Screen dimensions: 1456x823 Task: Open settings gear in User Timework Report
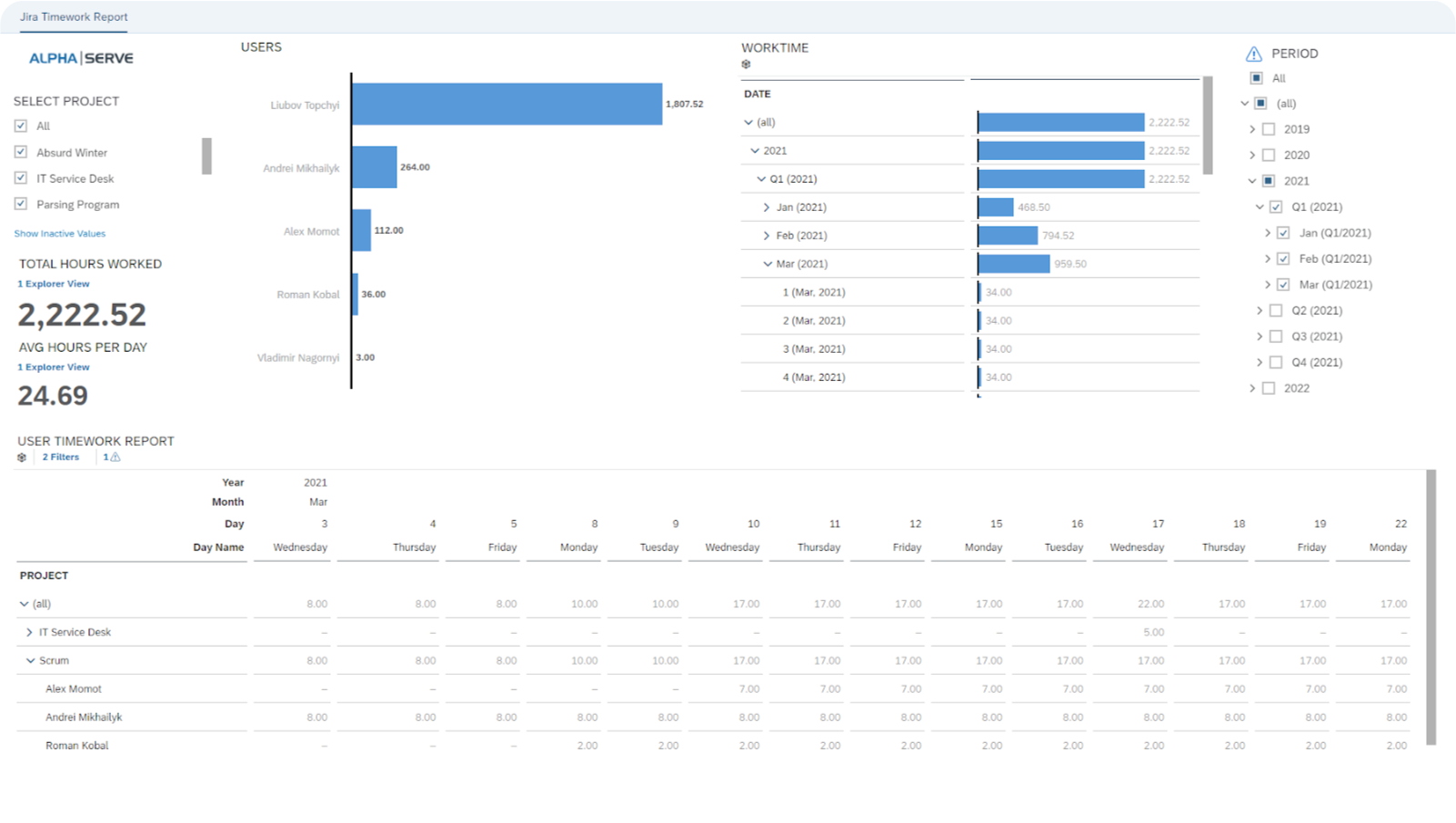[22, 457]
